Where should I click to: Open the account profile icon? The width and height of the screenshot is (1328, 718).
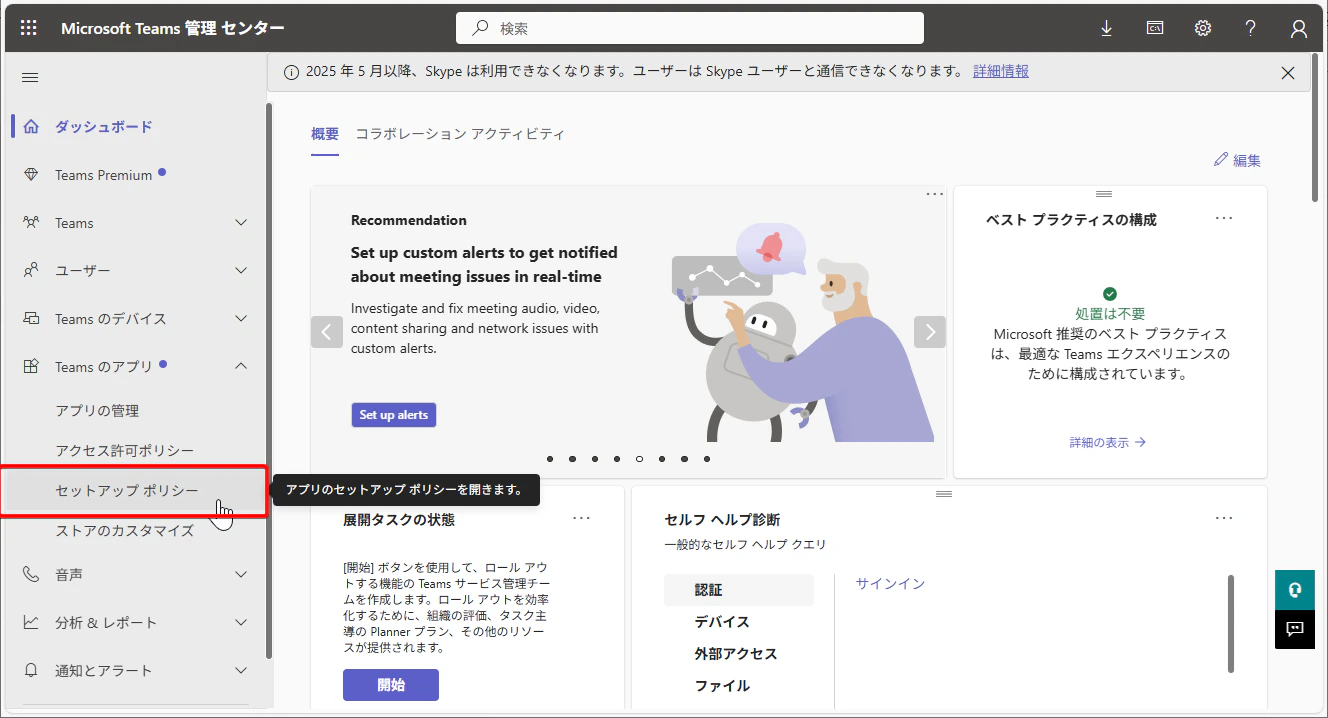tap(1299, 28)
